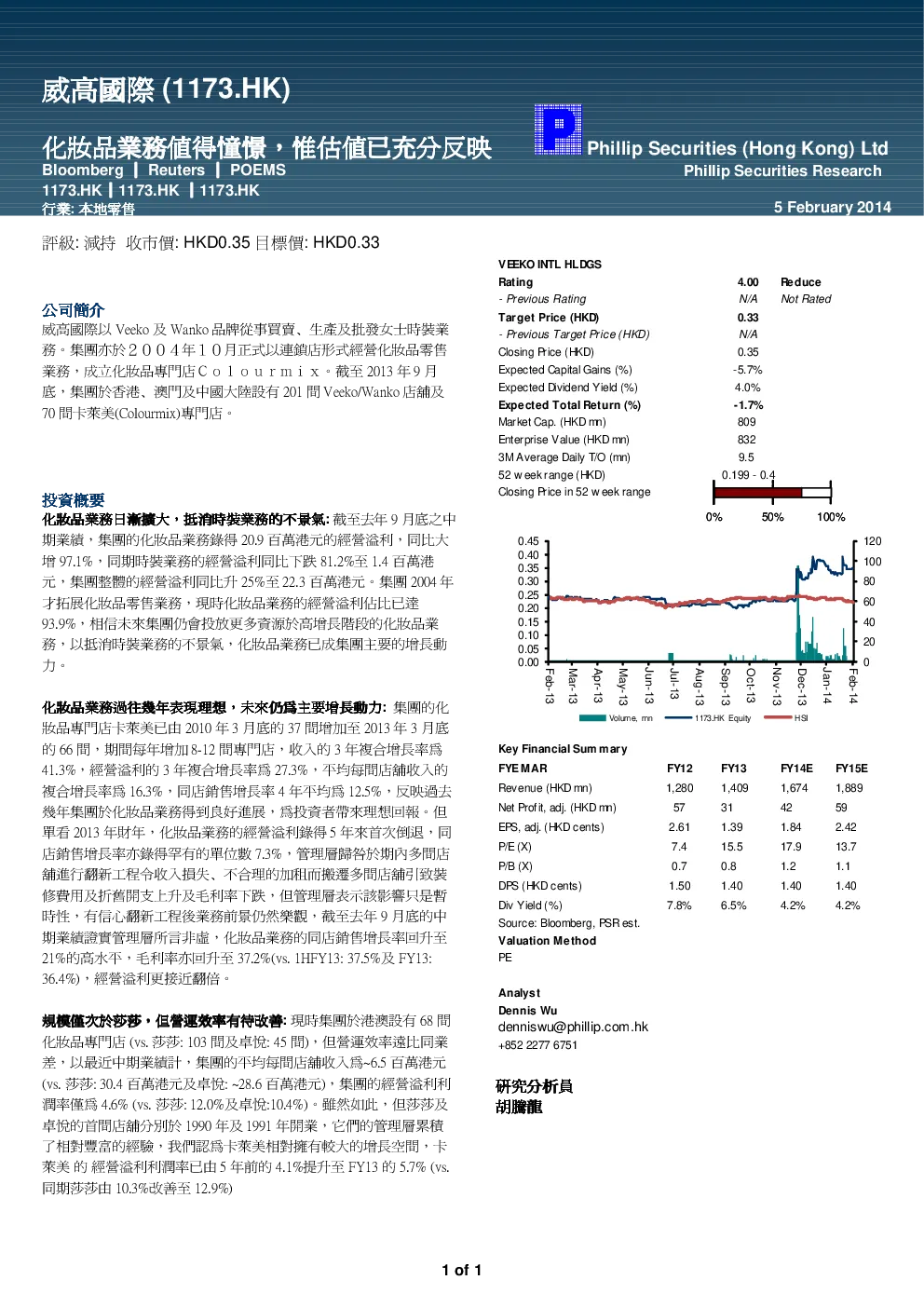Click the Key Financial Summary heading

563,749
